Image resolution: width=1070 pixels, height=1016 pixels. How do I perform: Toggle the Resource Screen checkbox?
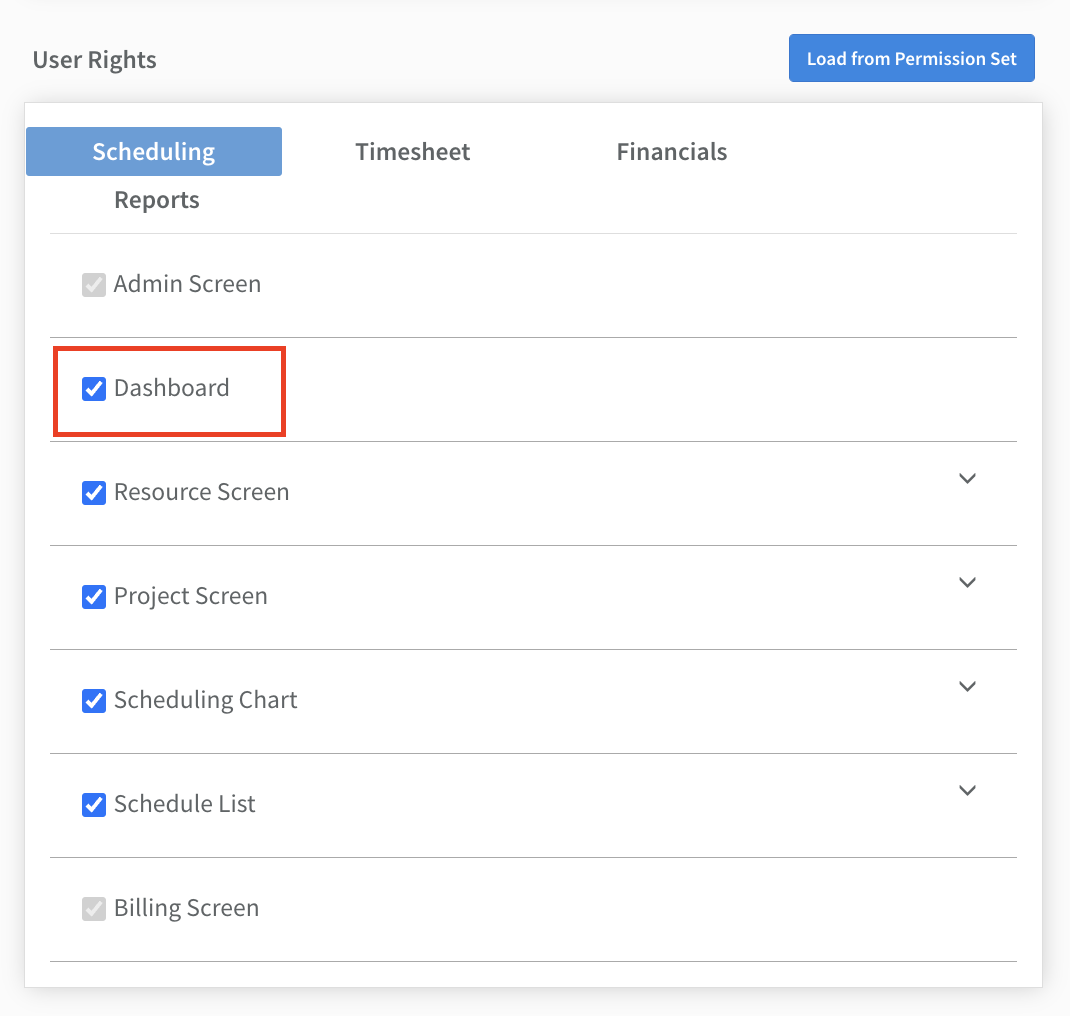tap(94, 493)
